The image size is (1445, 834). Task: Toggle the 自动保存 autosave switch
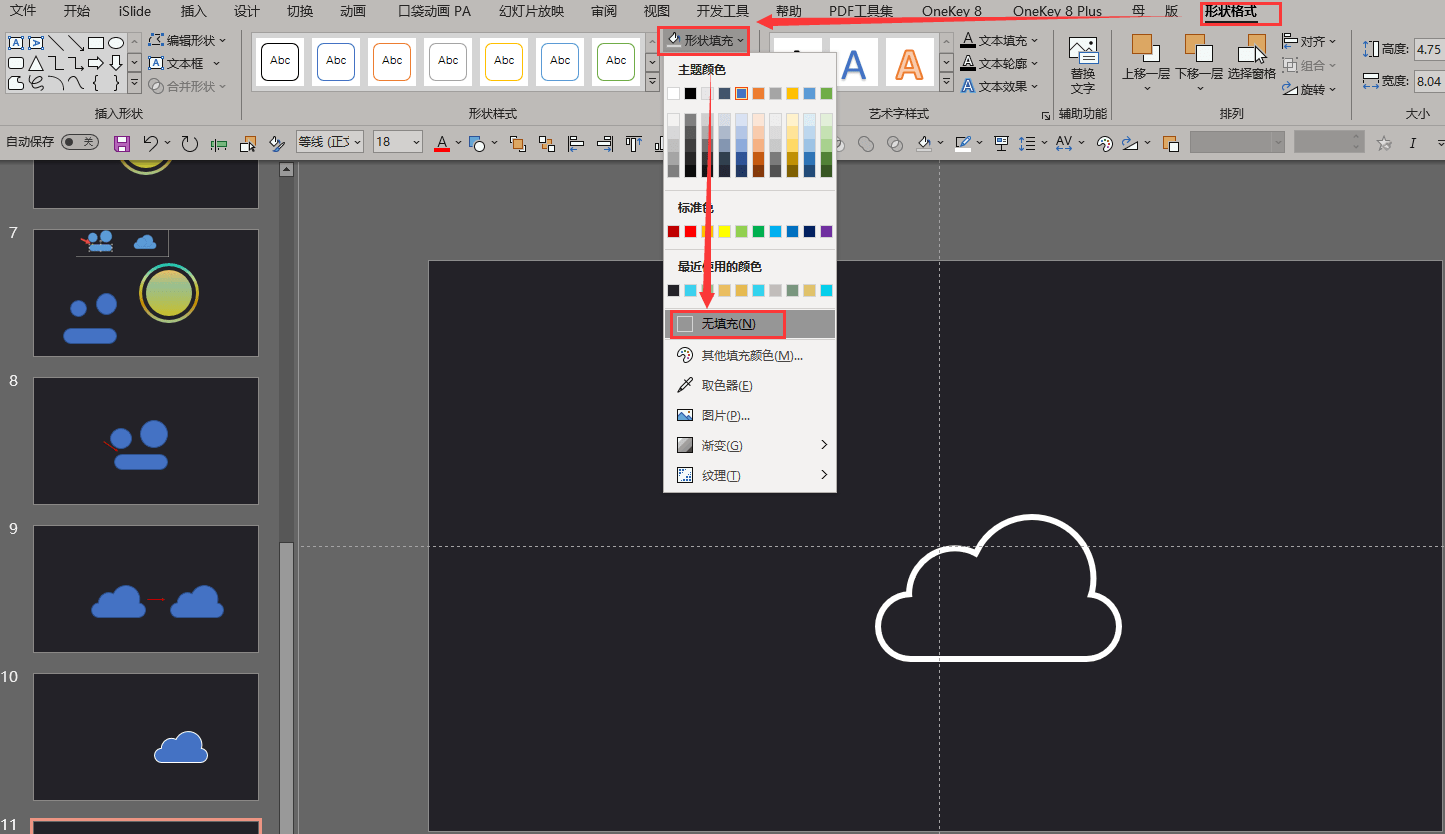(80, 142)
